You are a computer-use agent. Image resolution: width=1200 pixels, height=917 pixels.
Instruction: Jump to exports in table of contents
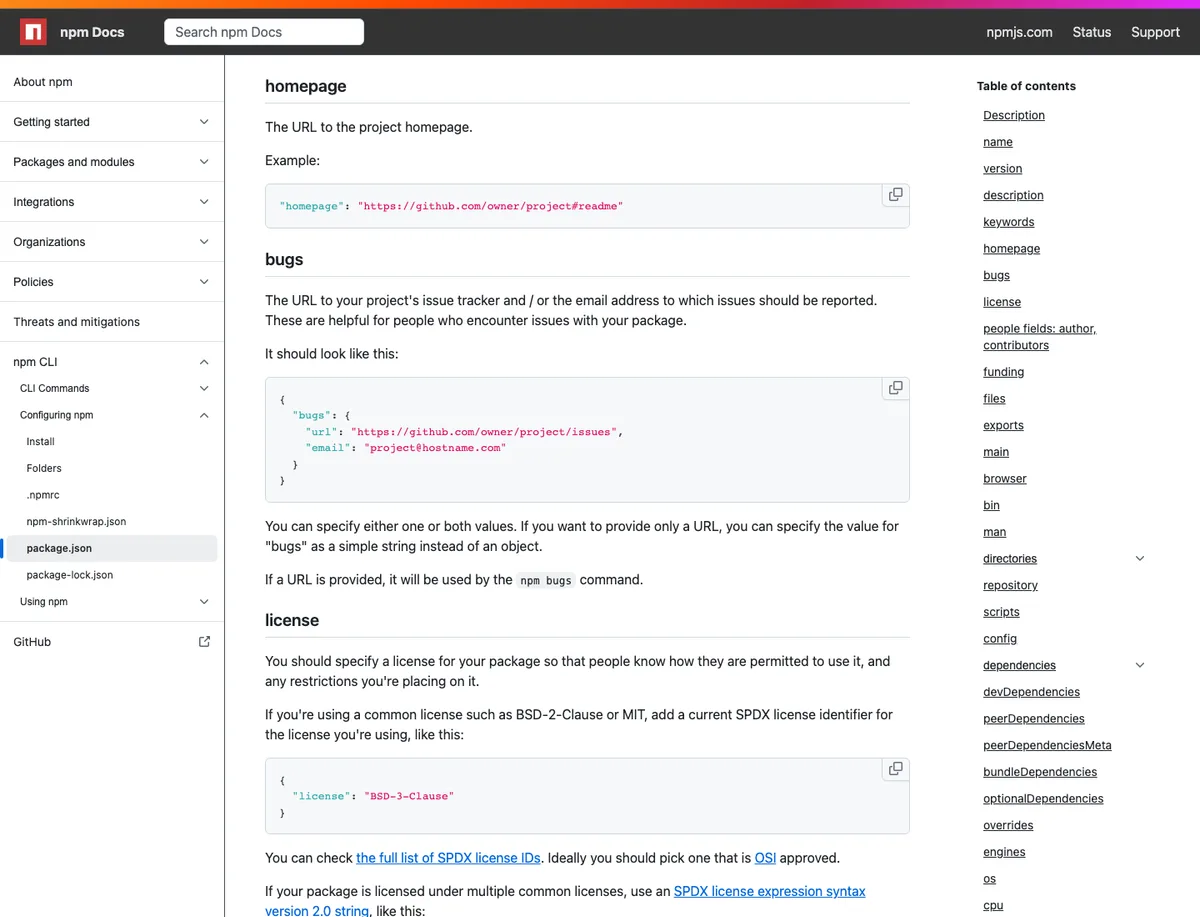[x=1003, y=425]
